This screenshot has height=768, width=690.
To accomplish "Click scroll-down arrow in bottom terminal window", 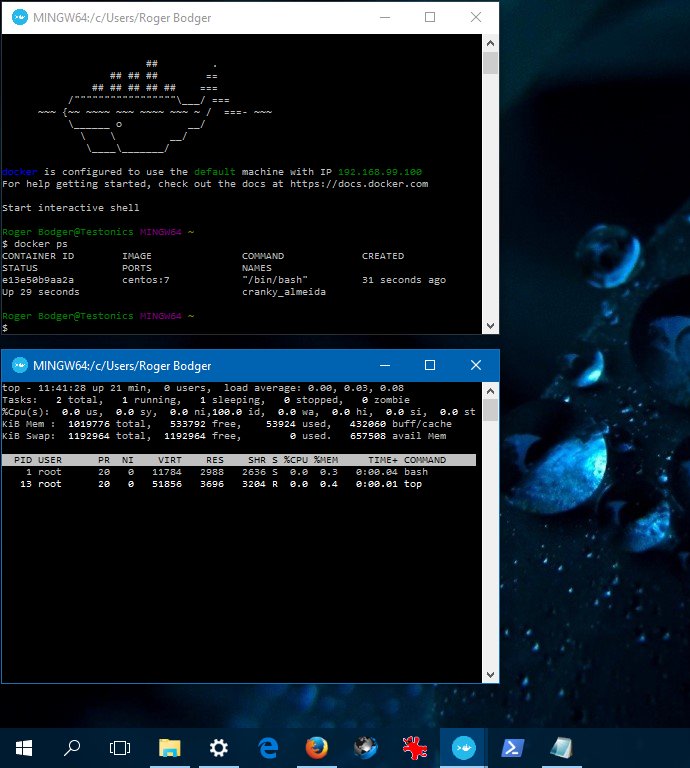I will coord(490,674).
